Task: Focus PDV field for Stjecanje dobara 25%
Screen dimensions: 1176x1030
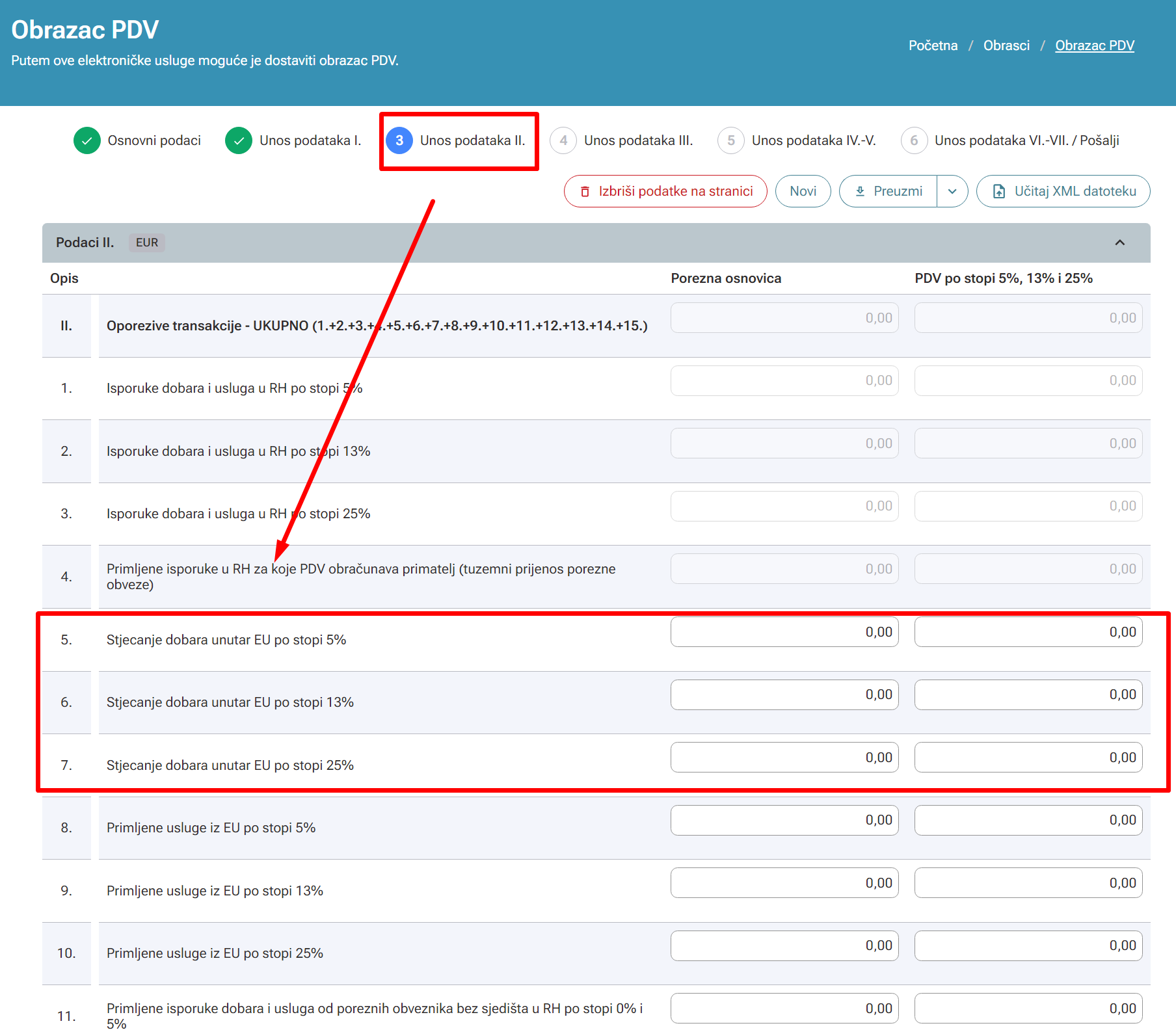Action: click(x=1028, y=758)
